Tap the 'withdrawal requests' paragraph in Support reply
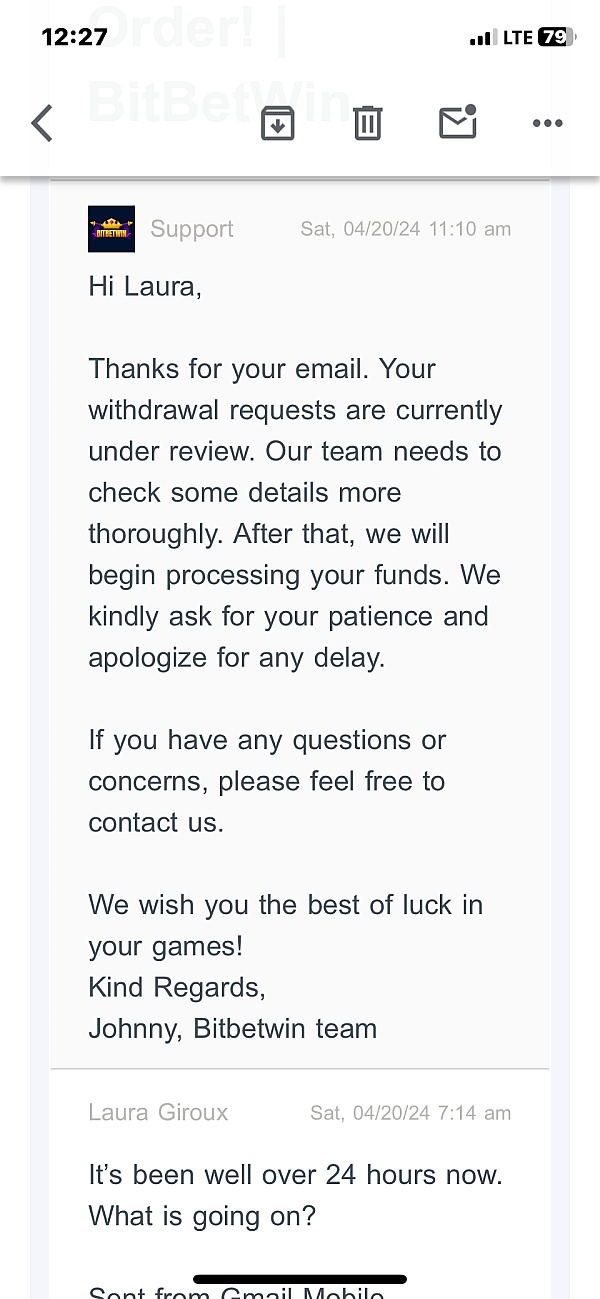 pyautogui.click(x=295, y=513)
